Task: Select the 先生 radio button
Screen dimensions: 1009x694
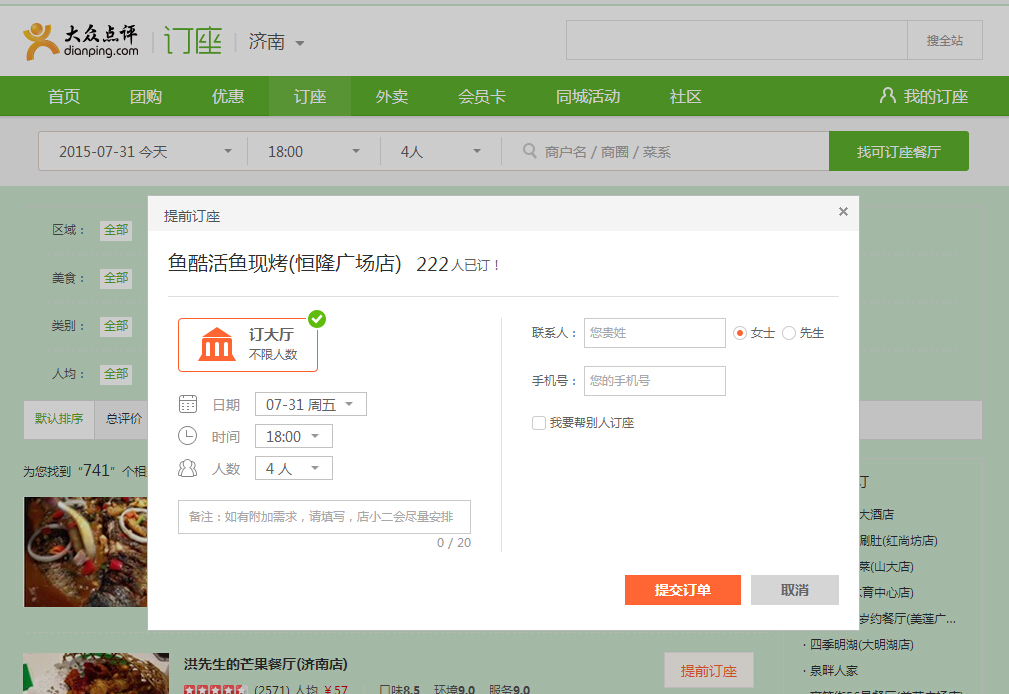Action: tap(789, 333)
